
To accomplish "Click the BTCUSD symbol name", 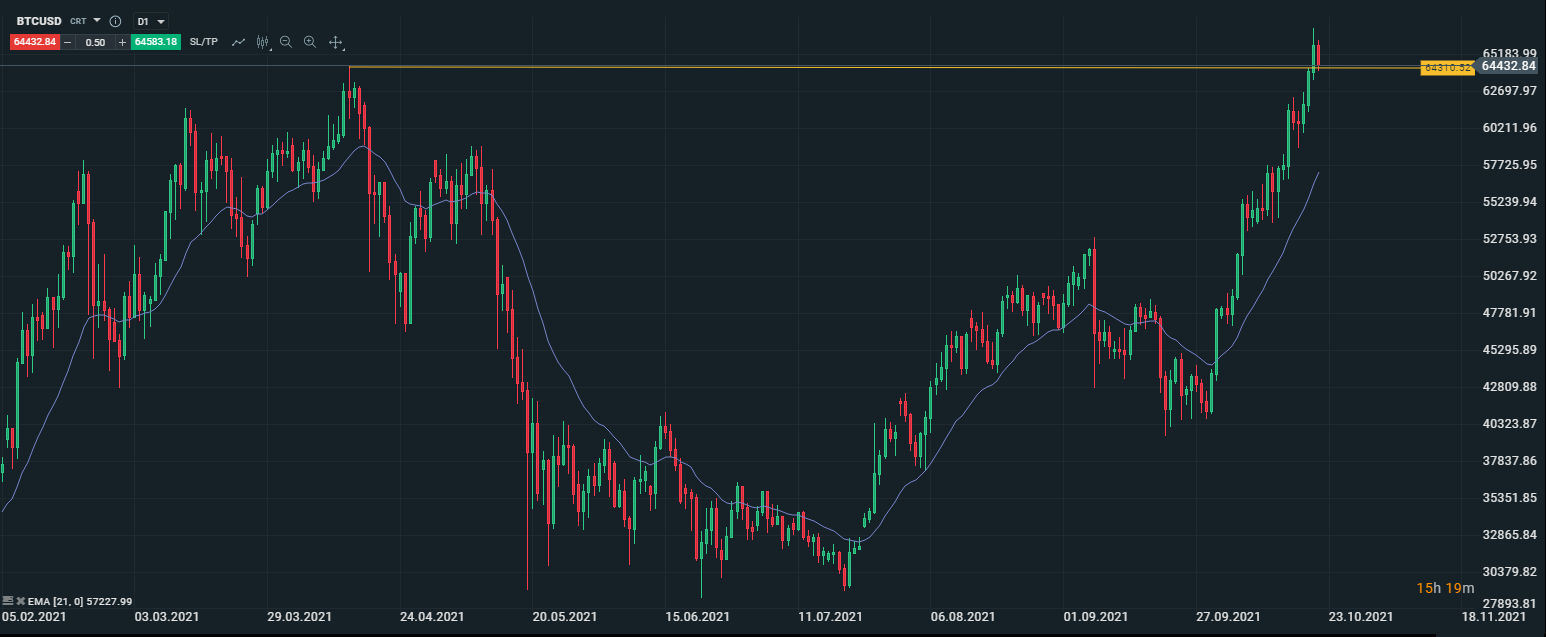I will [x=40, y=21].
